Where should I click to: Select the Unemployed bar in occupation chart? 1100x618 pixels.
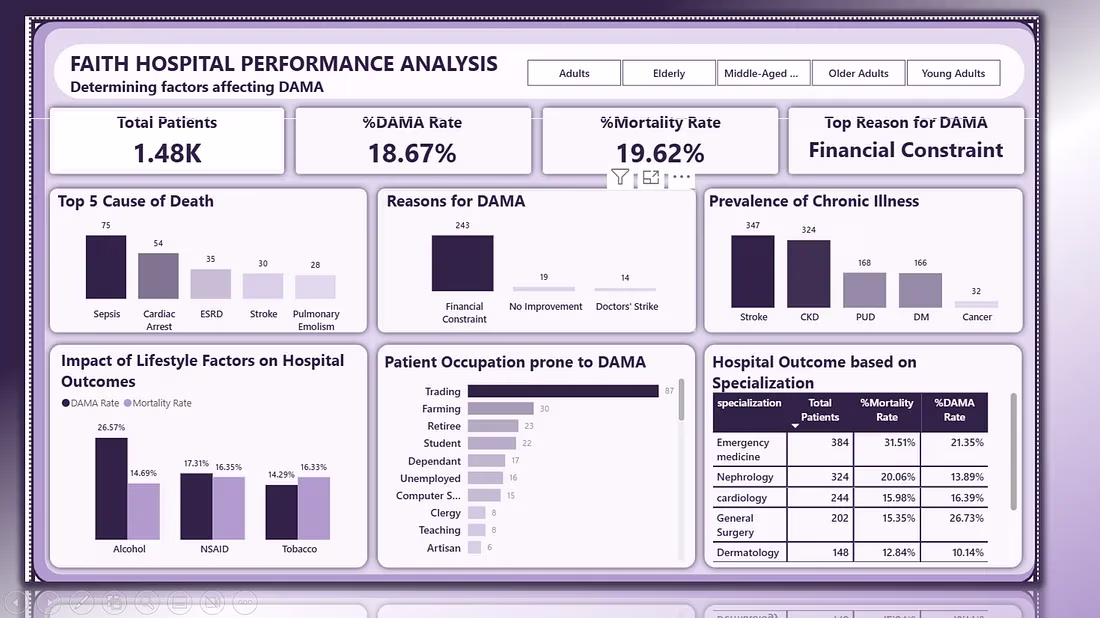[x=485, y=478]
